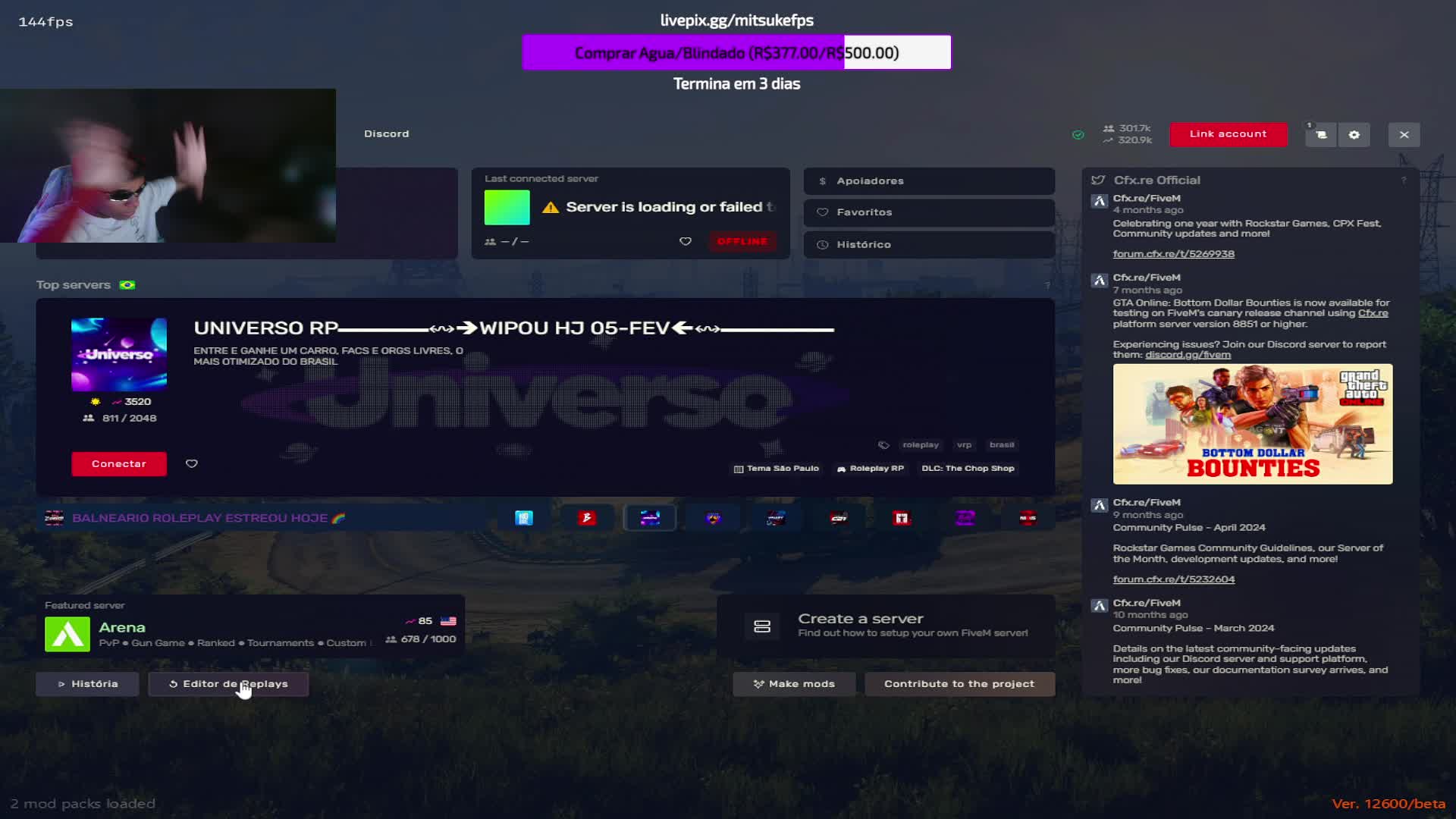This screenshot has width=1456, height=819.
Task: Click Contribute to the project
Action: 959,684
